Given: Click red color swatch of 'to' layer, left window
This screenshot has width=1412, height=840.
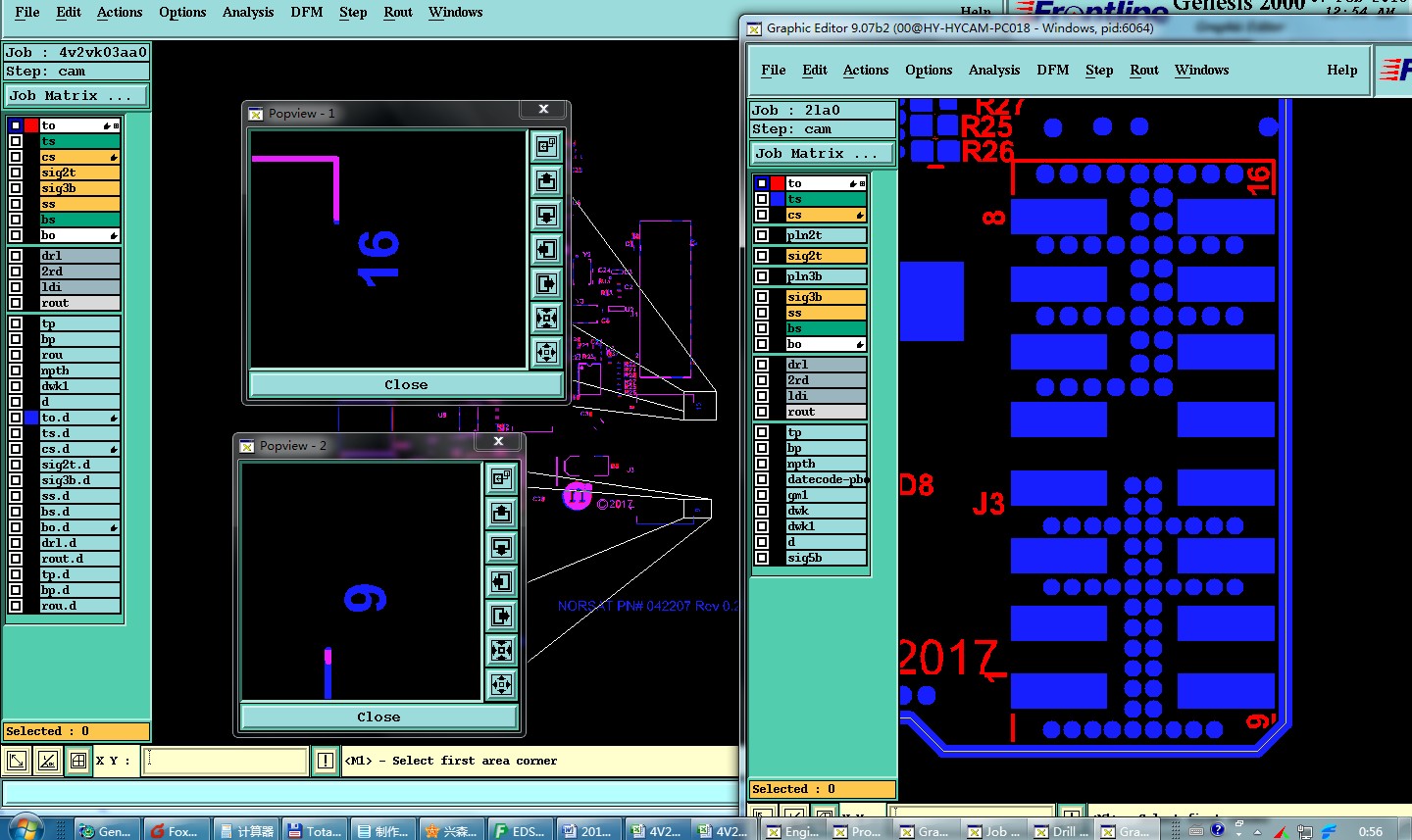Looking at the screenshot, I should tap(31, 125).
